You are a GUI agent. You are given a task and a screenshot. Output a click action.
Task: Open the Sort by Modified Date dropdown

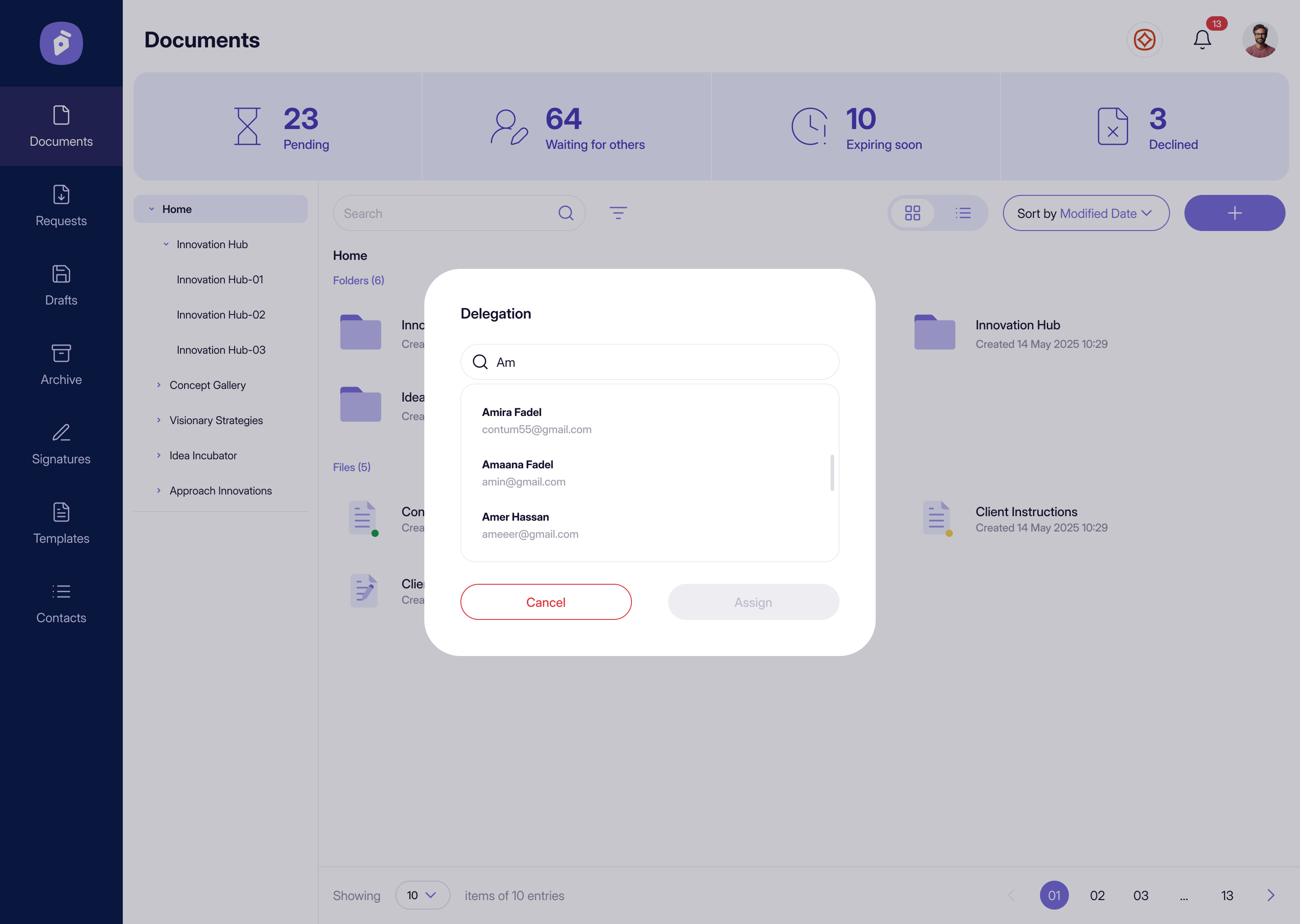point(1086,213)
